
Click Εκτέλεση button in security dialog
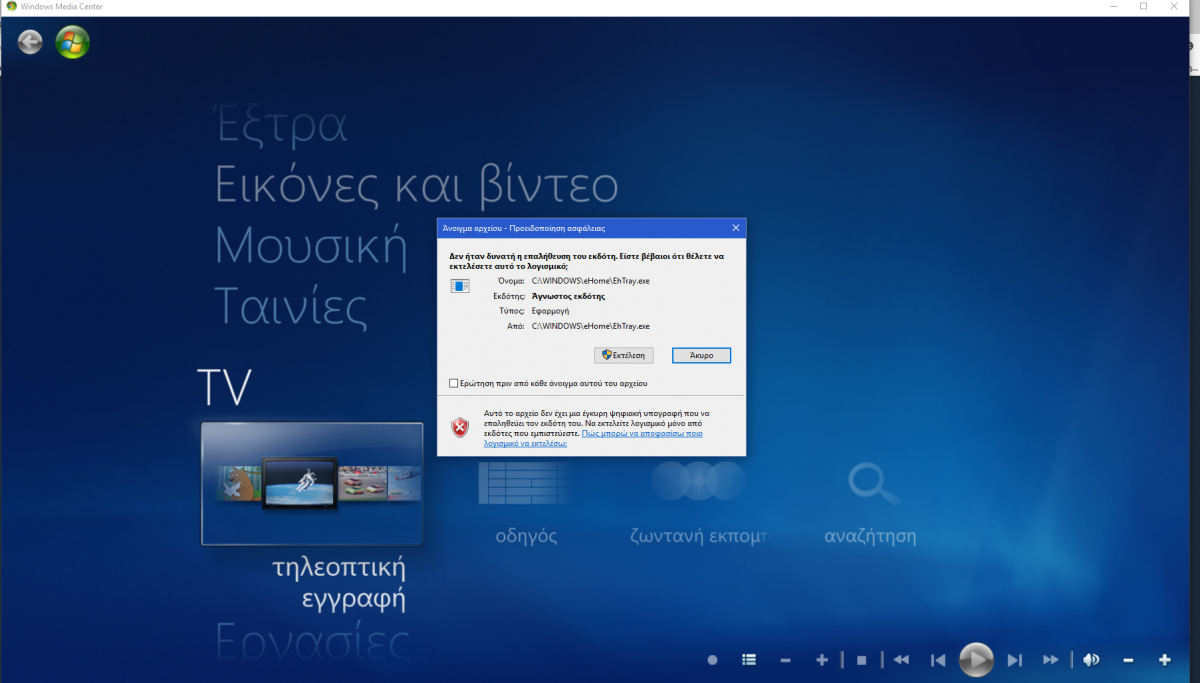coord(624,355)
